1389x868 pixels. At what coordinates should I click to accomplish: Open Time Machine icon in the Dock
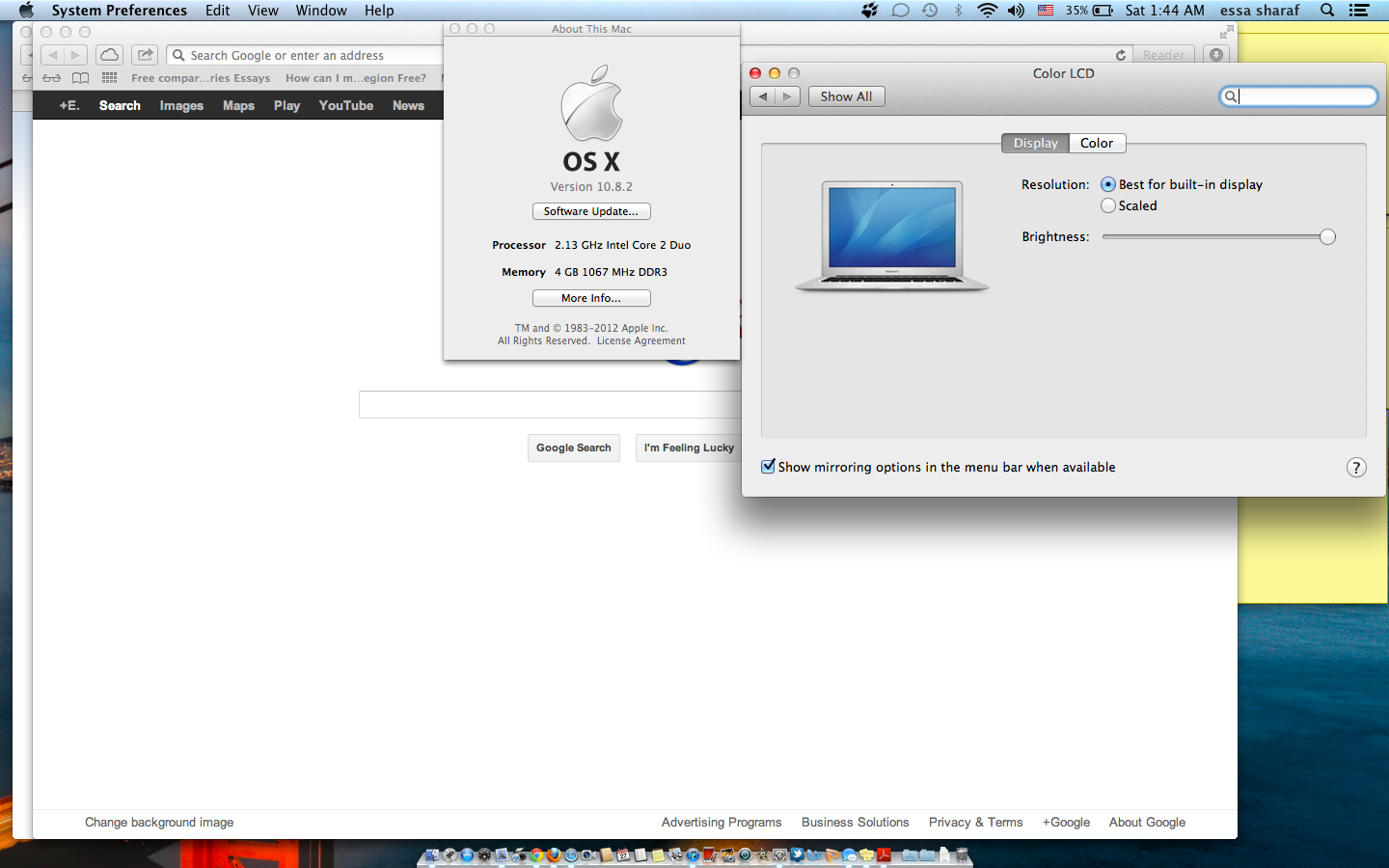745,854
